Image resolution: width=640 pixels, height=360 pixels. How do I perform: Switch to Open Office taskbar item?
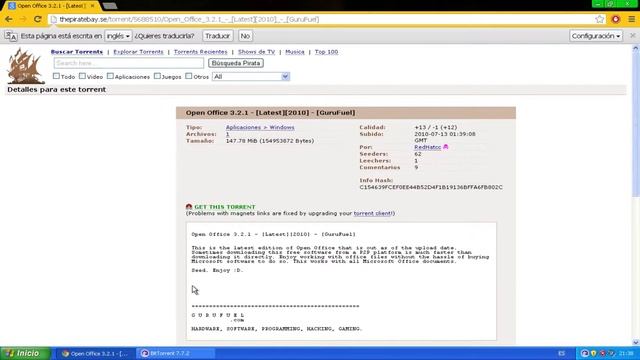[95, 353]
